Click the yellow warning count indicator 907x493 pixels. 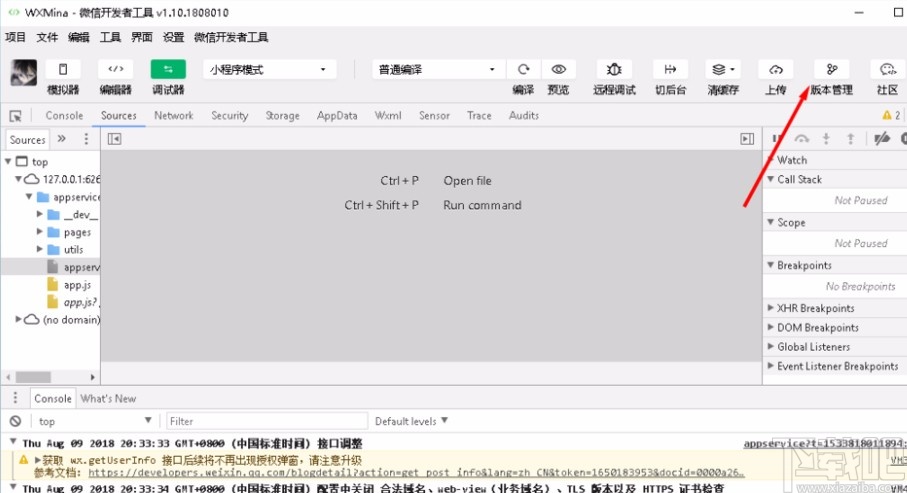(x=891, y=116)
